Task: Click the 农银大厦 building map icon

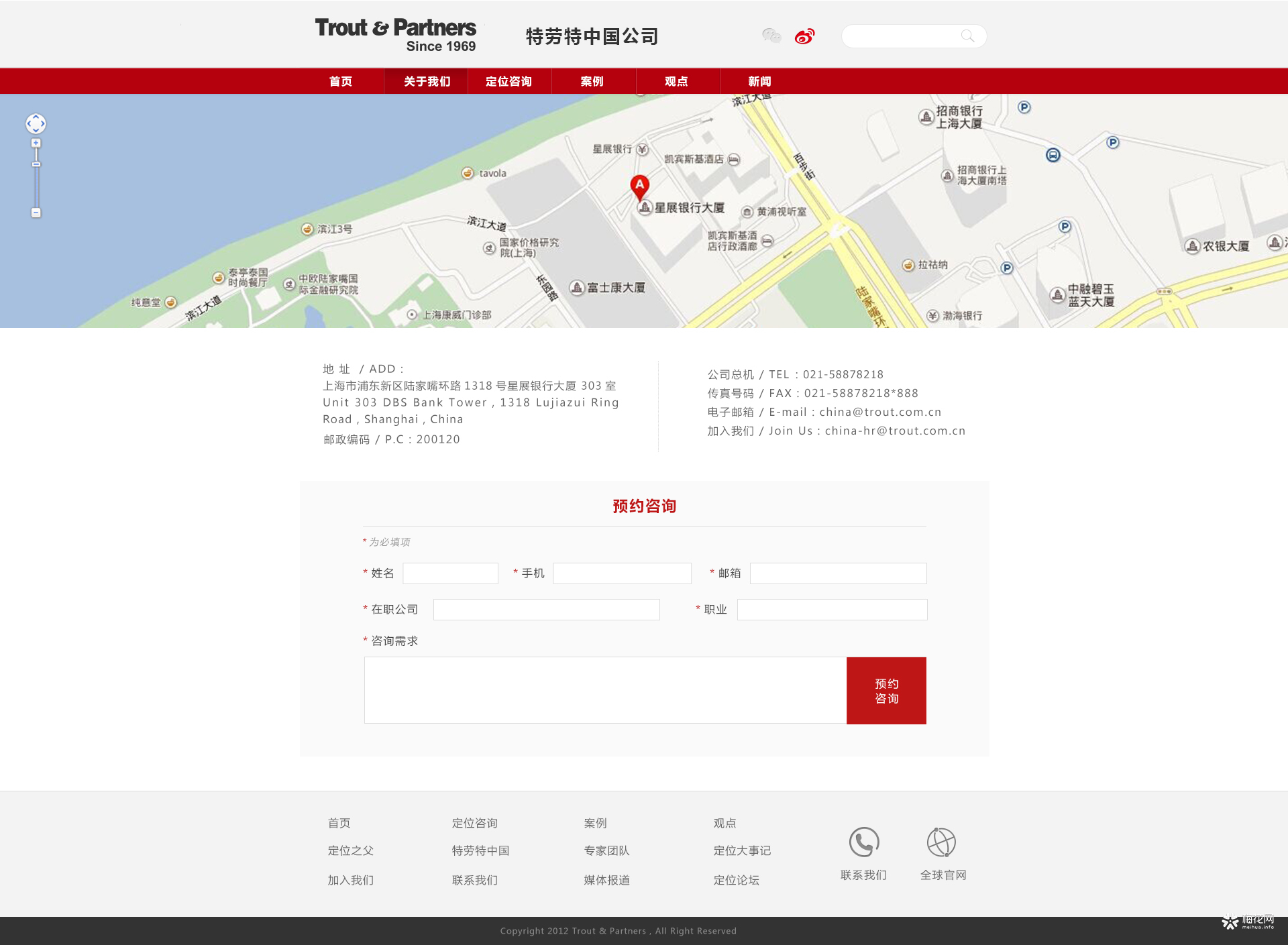Action: 1192,246
